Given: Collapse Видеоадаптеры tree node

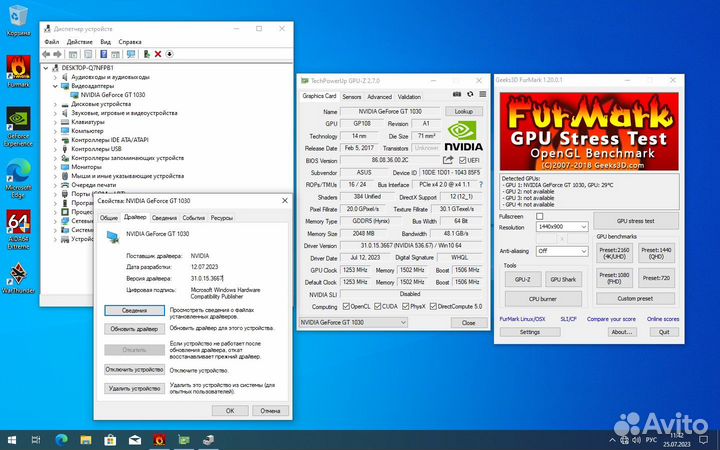Looking at the screenshot, I should tap(55, 86).
